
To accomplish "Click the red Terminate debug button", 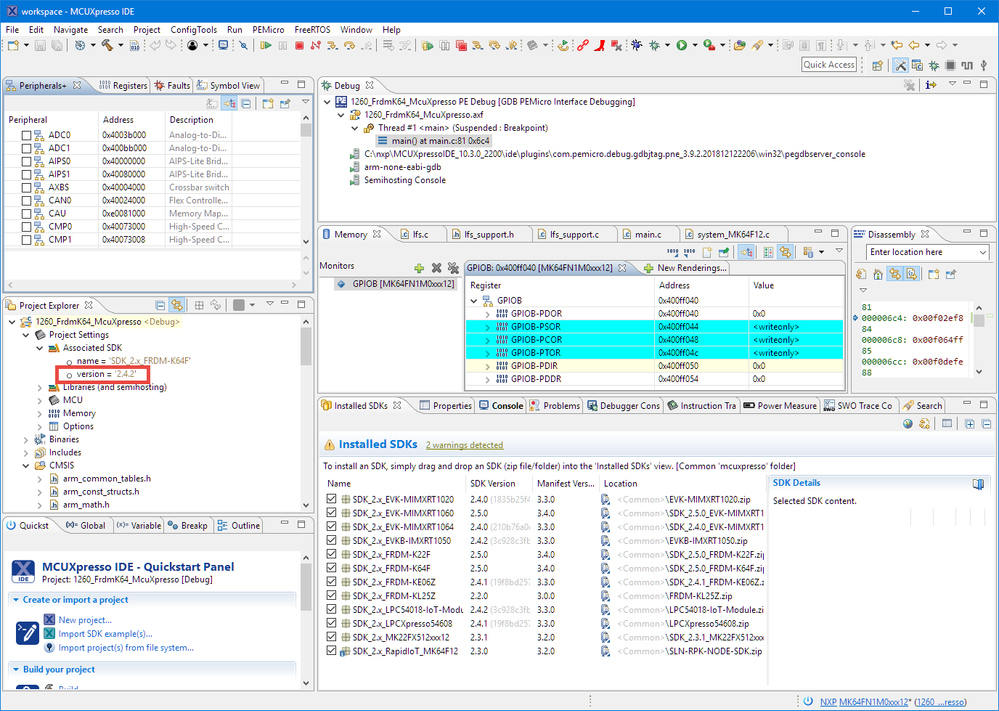I will click(299, 46).
